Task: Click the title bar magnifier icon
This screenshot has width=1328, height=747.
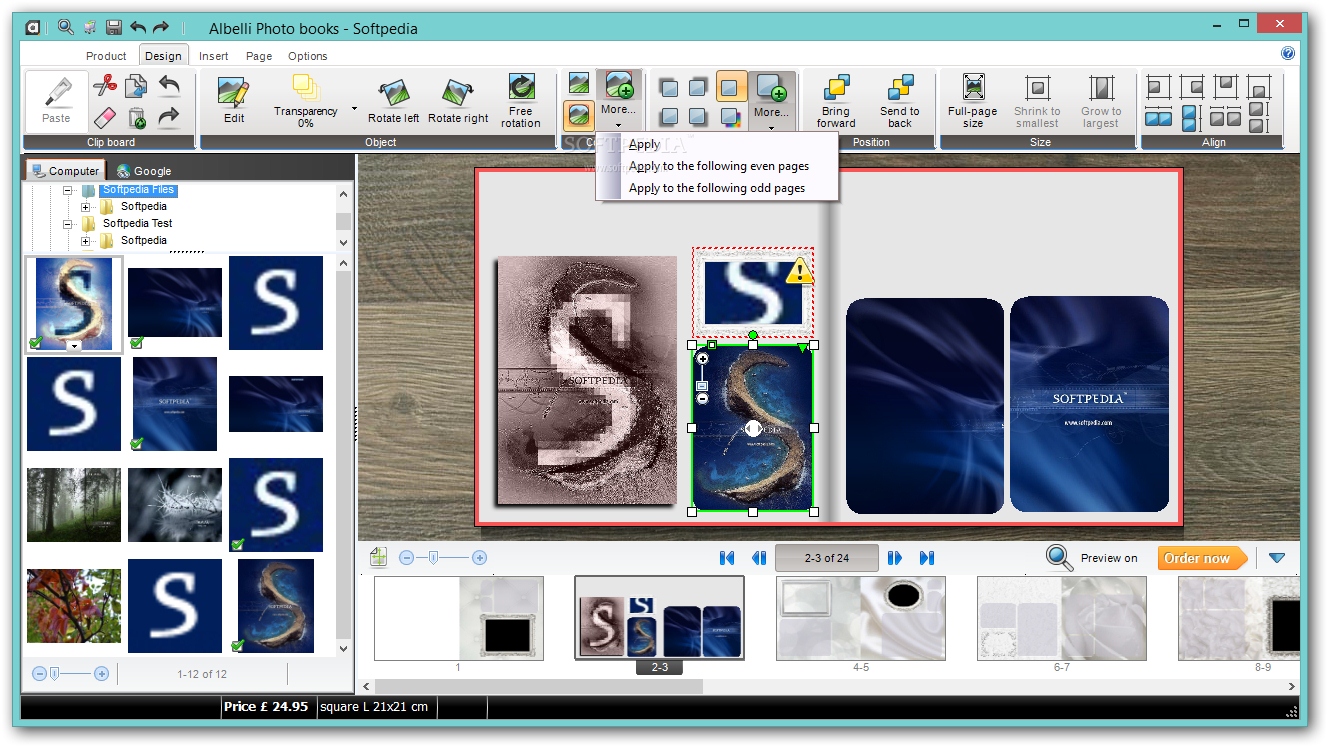Action: (x=66, y=28)
